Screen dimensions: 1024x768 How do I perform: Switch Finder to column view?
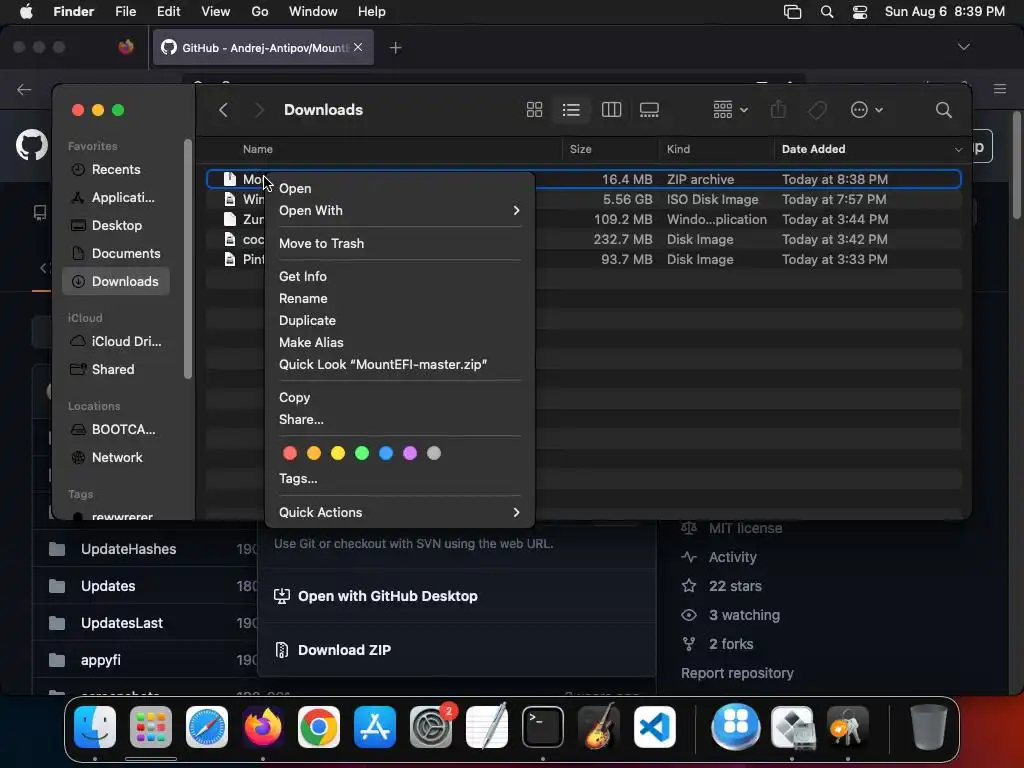click(611, 110)
